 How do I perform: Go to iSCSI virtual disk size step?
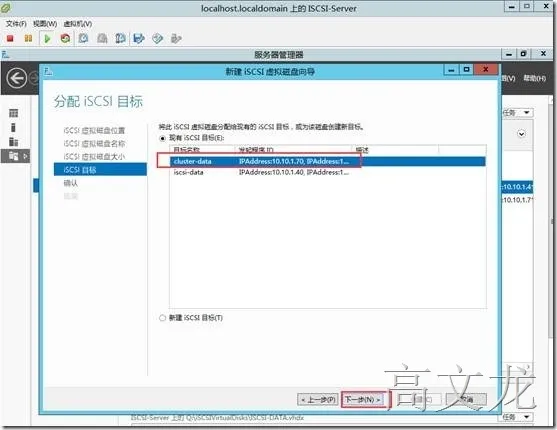click(x=94, y=157)
